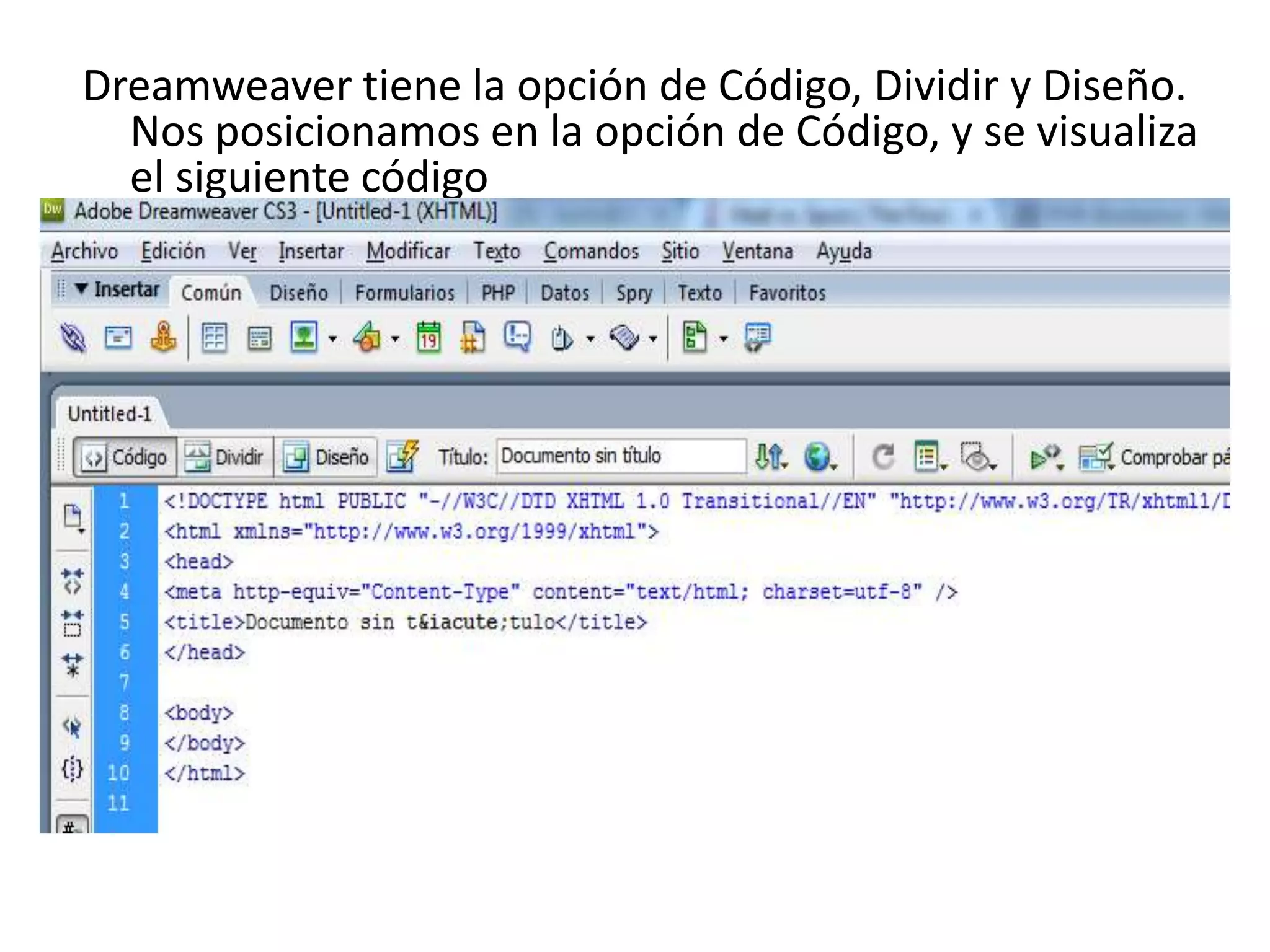
Task: Click the Expand All icon
Action: tap(73, 665)
